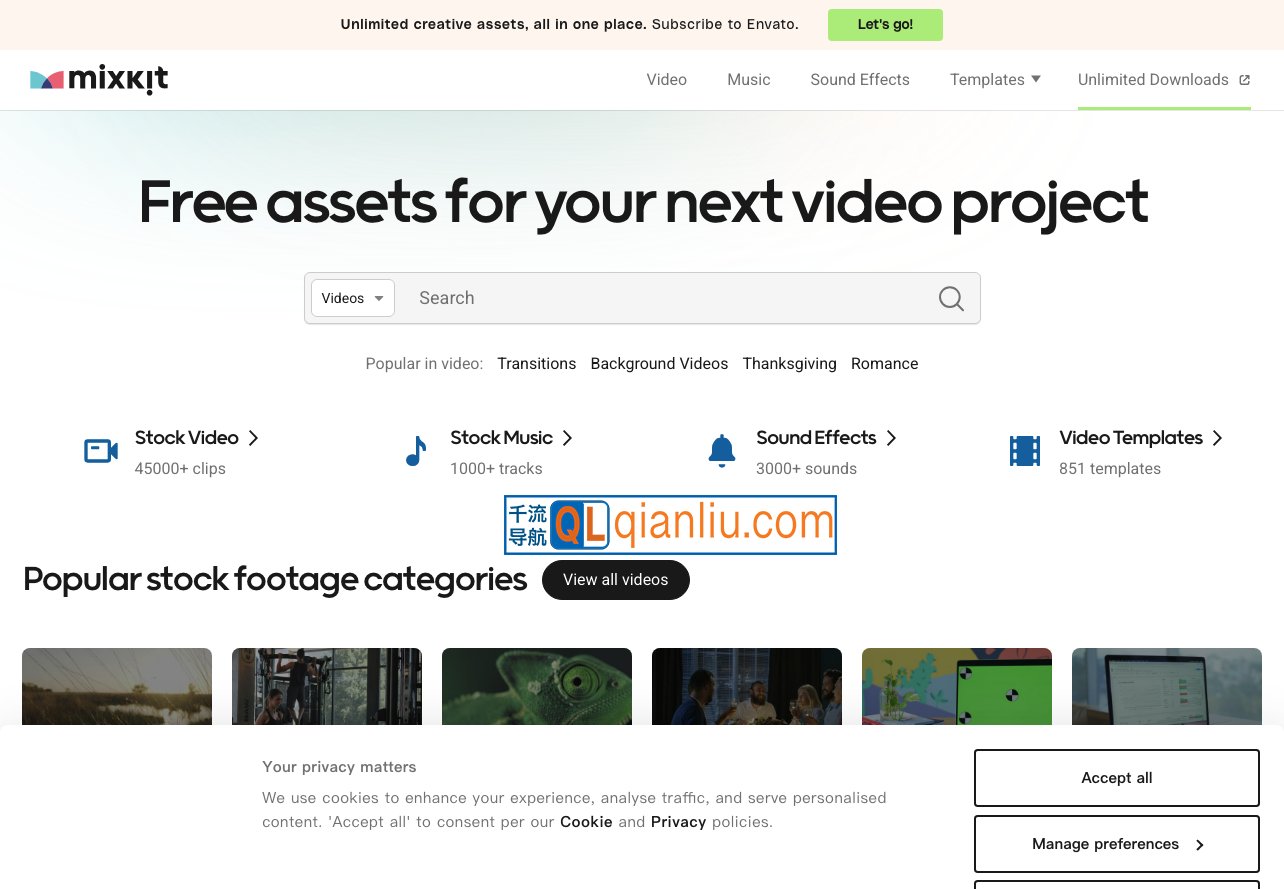Click the View all videos button
The height and width of the screenshot is (889, 1284).
615,580
